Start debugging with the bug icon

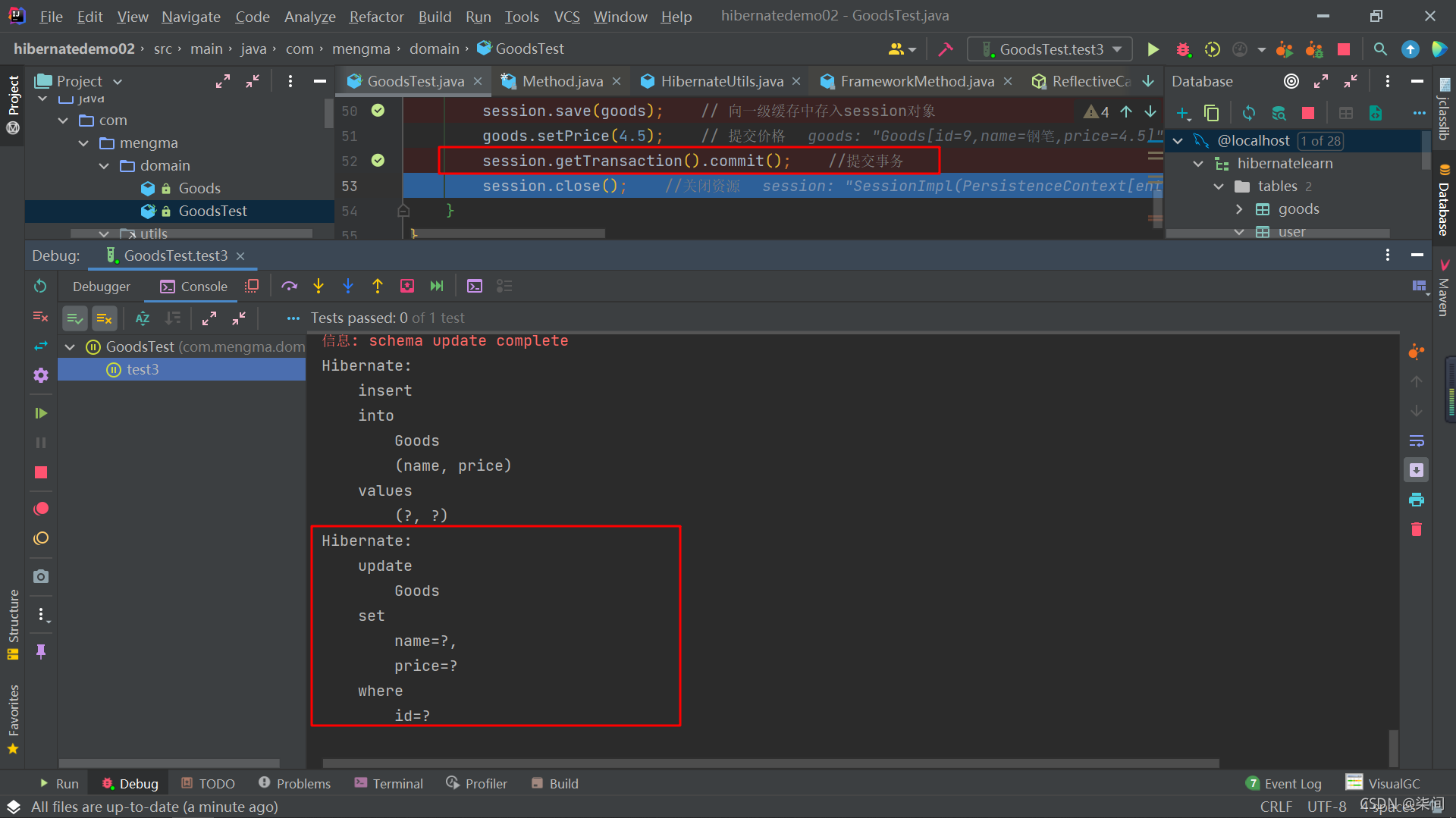(x=1183, y=49)
